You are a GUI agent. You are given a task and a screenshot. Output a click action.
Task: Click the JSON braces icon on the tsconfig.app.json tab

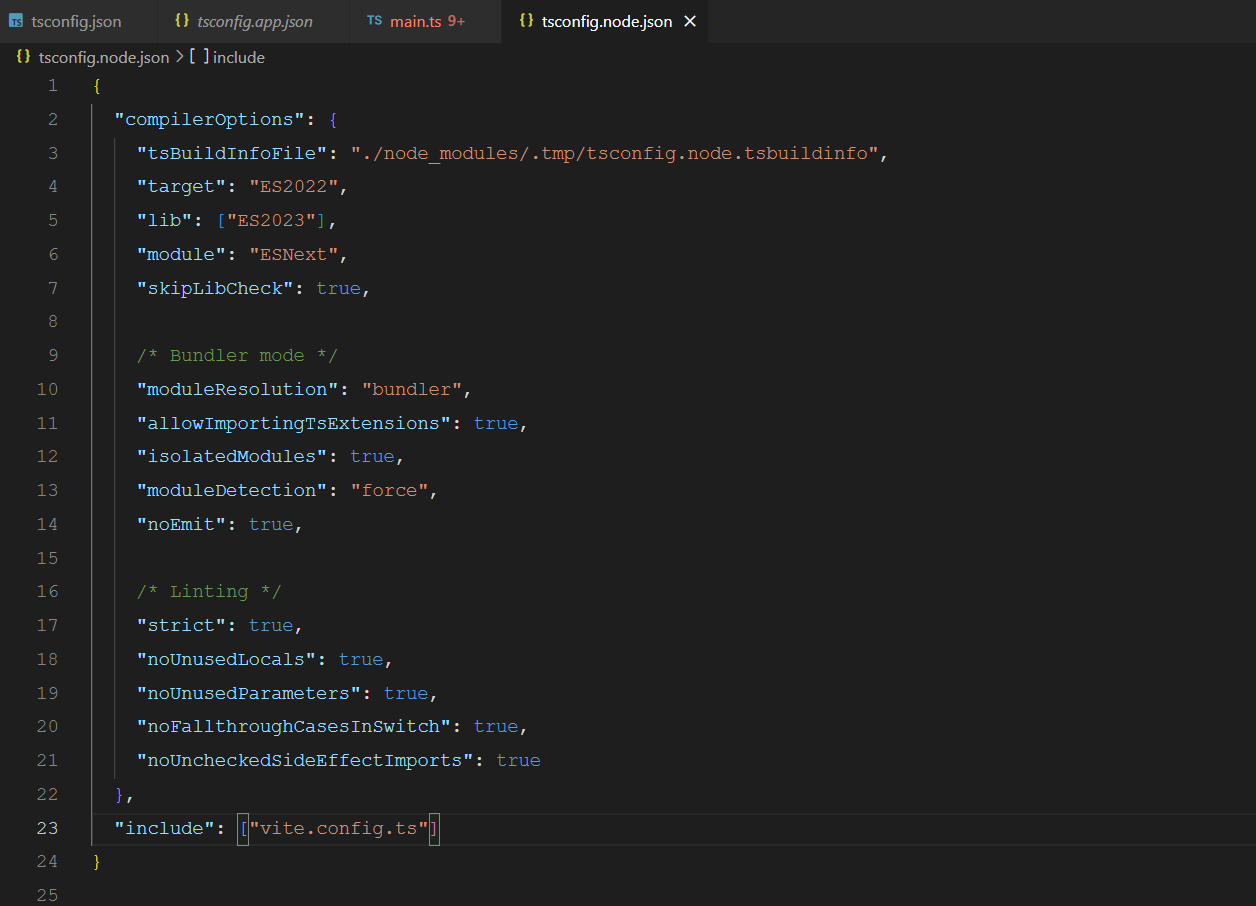pyautogui.click(x=181, y=21)
